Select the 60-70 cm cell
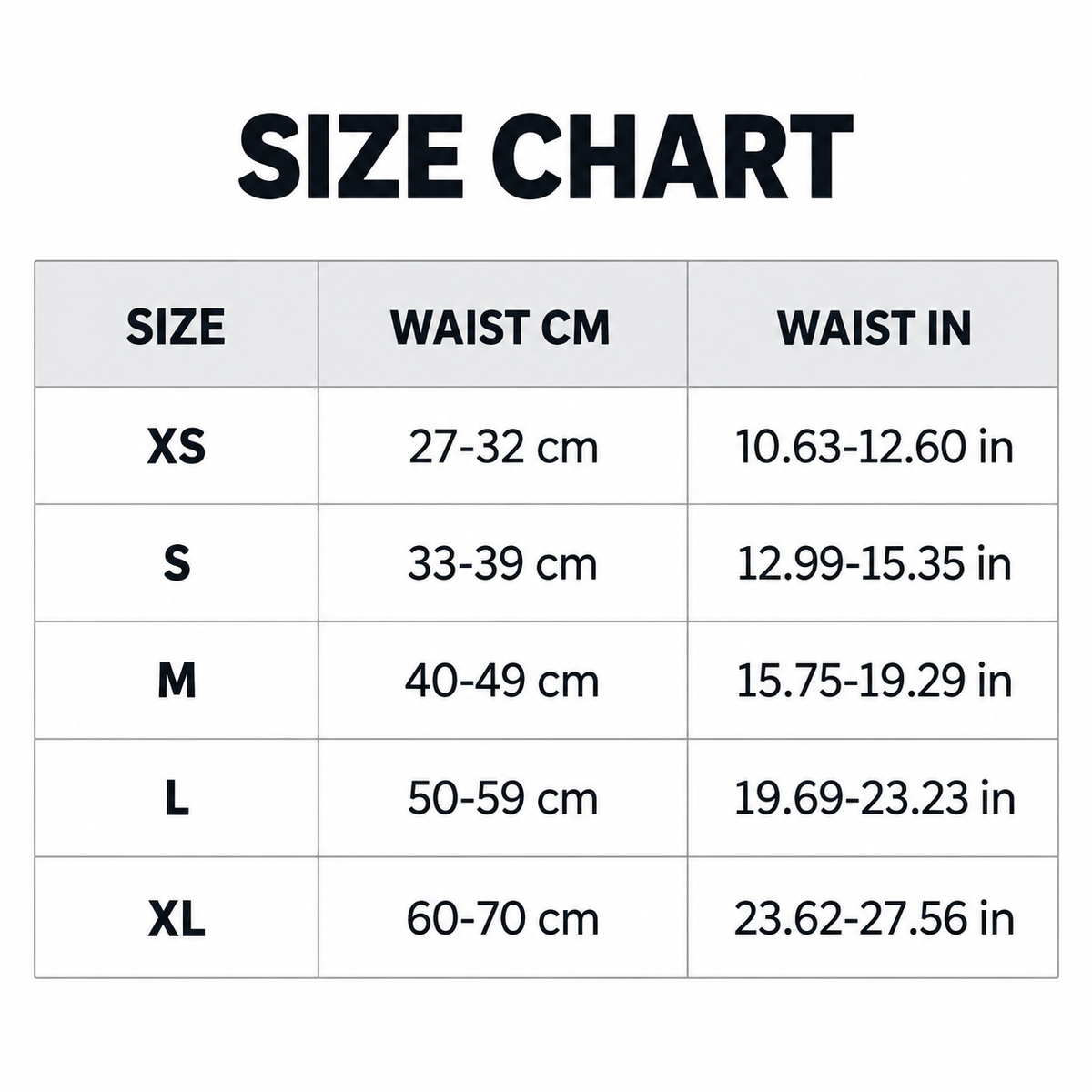 tap(502, 918)
